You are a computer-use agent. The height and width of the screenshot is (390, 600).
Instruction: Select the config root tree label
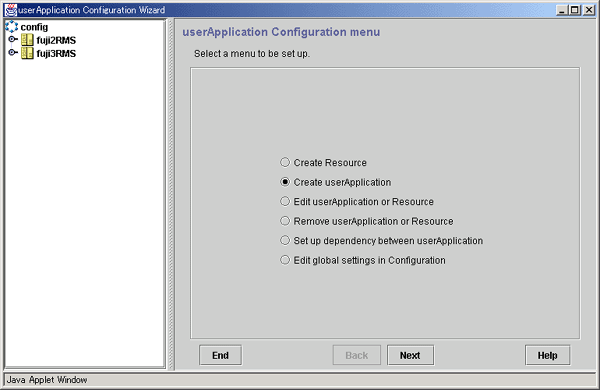click(x=34, y=27)
